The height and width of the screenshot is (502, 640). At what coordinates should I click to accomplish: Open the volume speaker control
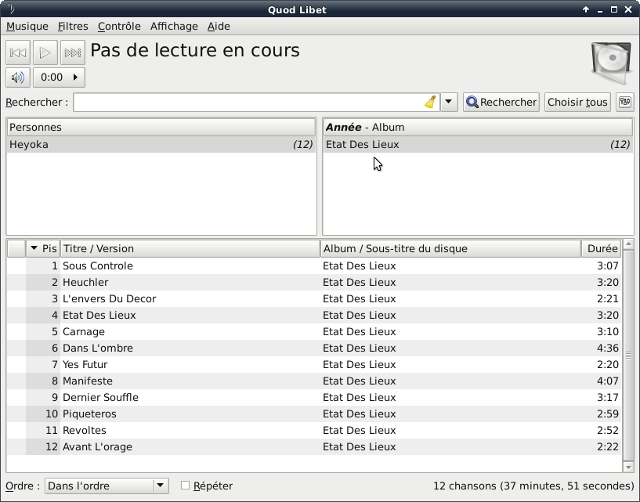tap(18, 77)
